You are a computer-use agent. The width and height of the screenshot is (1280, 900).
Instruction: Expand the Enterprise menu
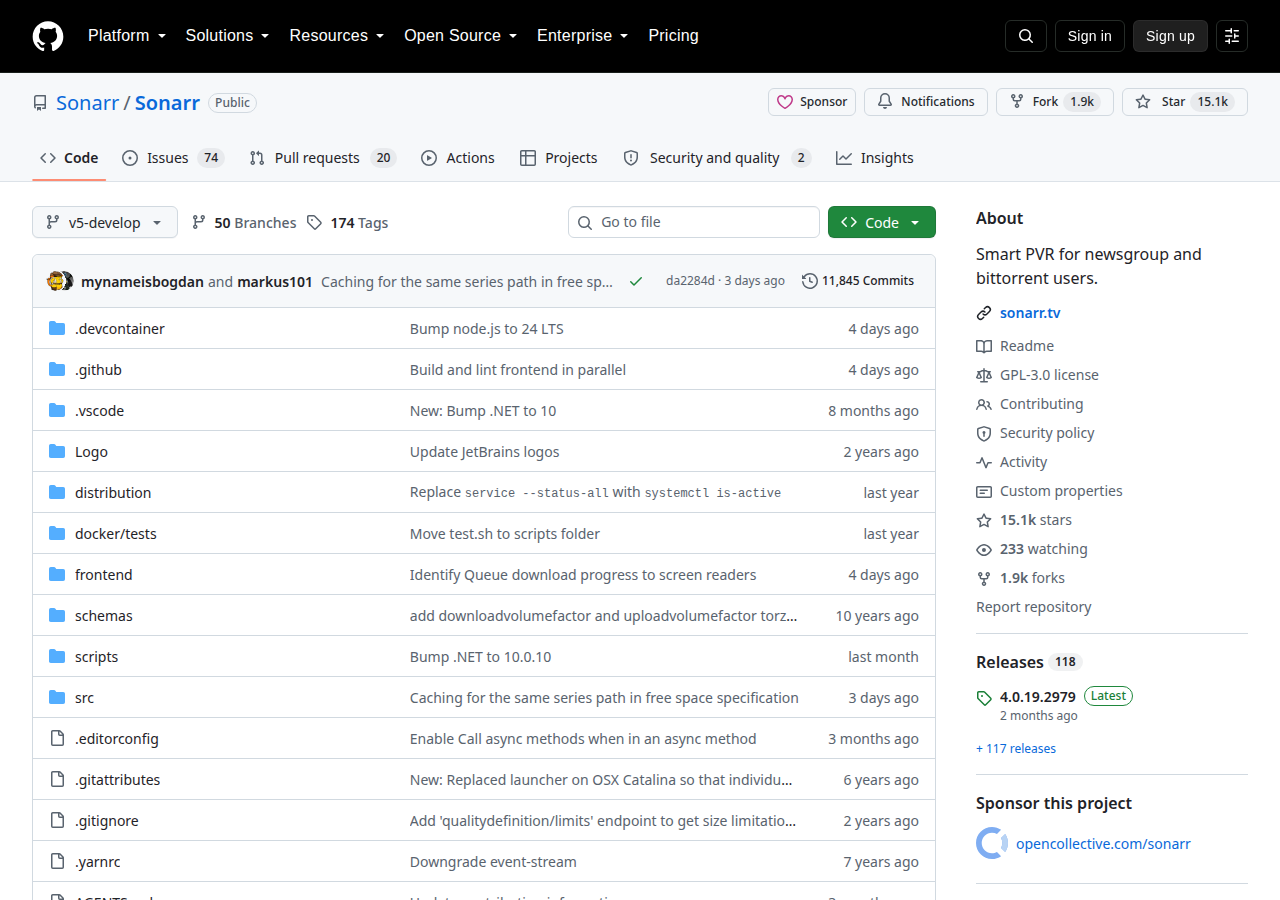[x=583, y=36]
